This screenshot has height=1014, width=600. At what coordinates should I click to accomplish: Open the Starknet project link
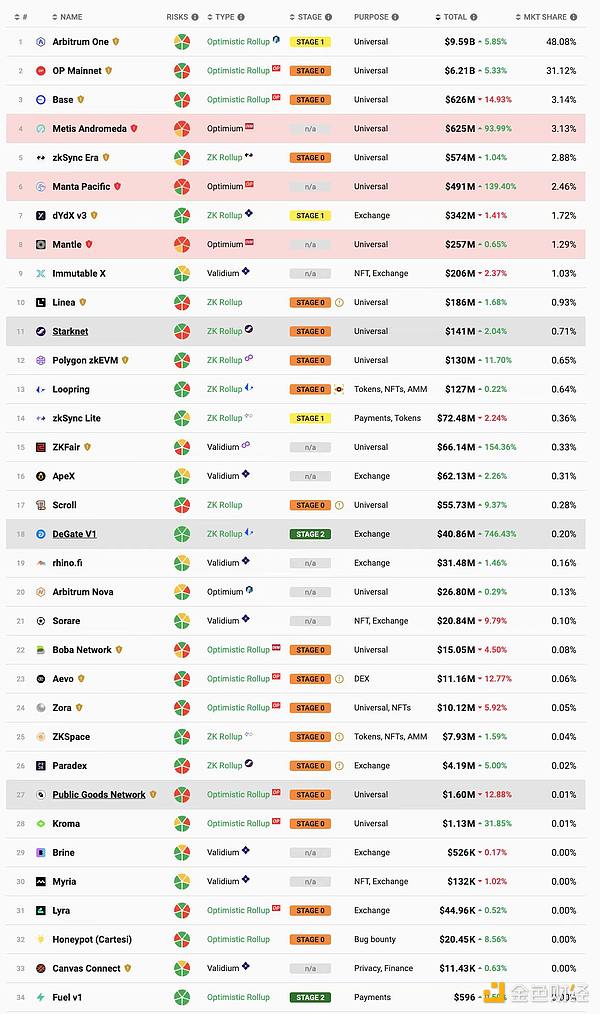(70, 332)
